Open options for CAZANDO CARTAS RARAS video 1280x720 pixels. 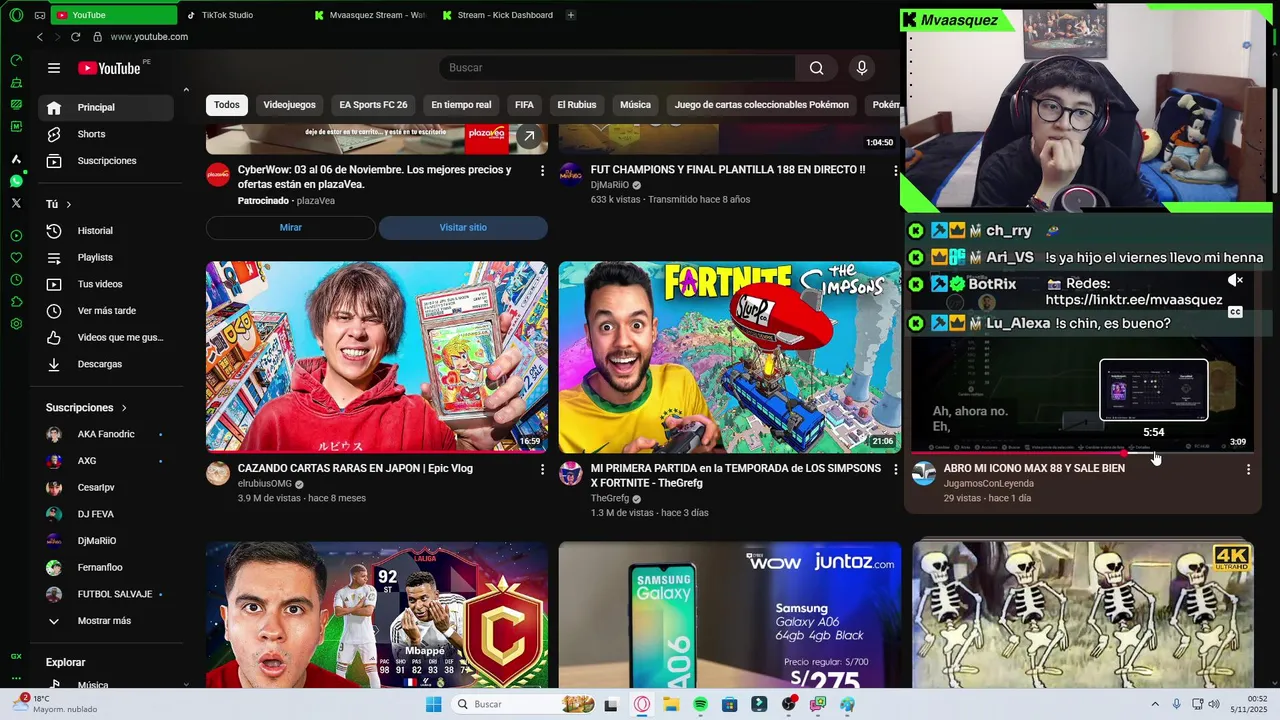click(x=543, y=469)
